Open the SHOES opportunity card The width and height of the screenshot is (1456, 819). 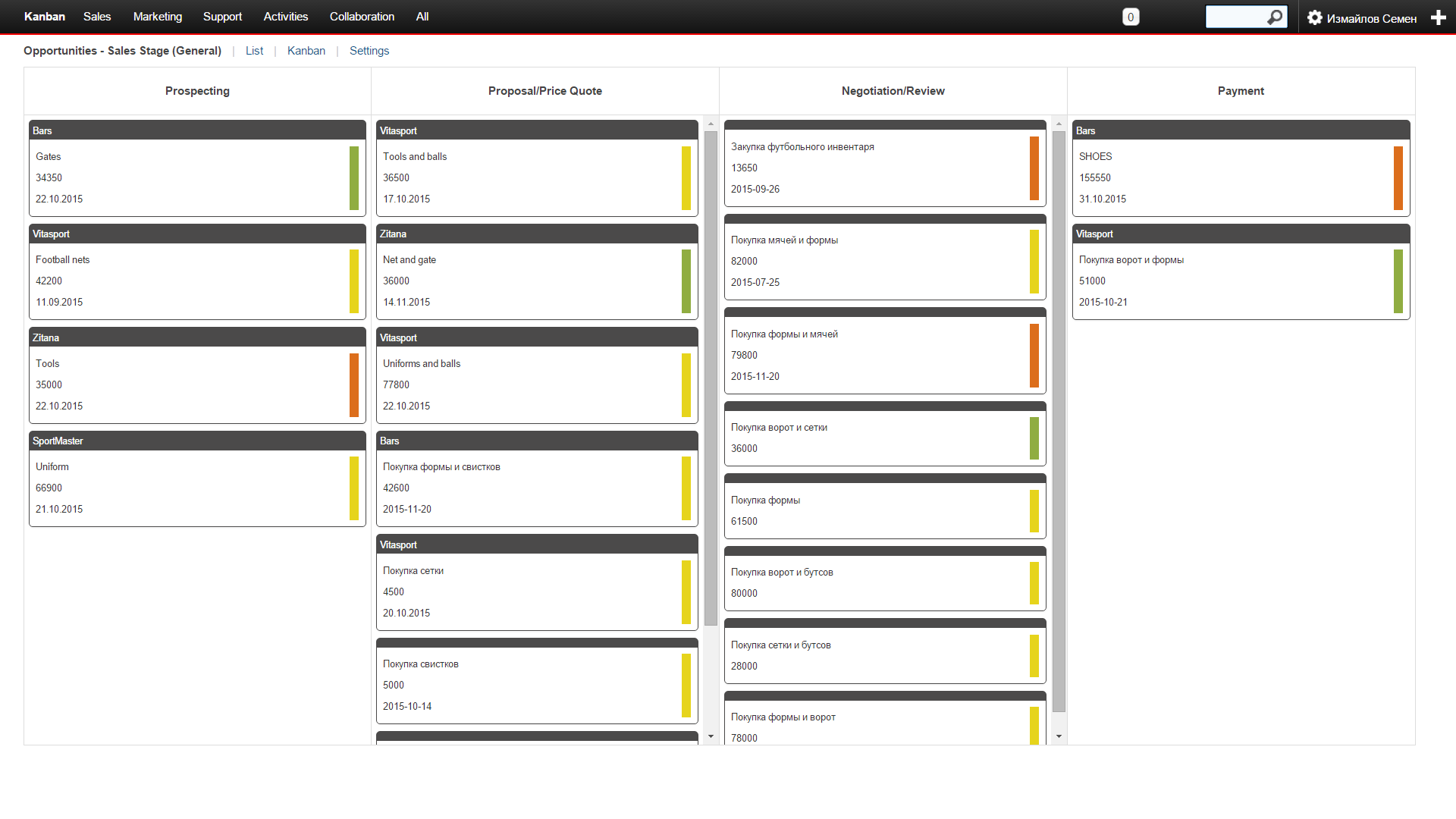[x=1241, y=168]
